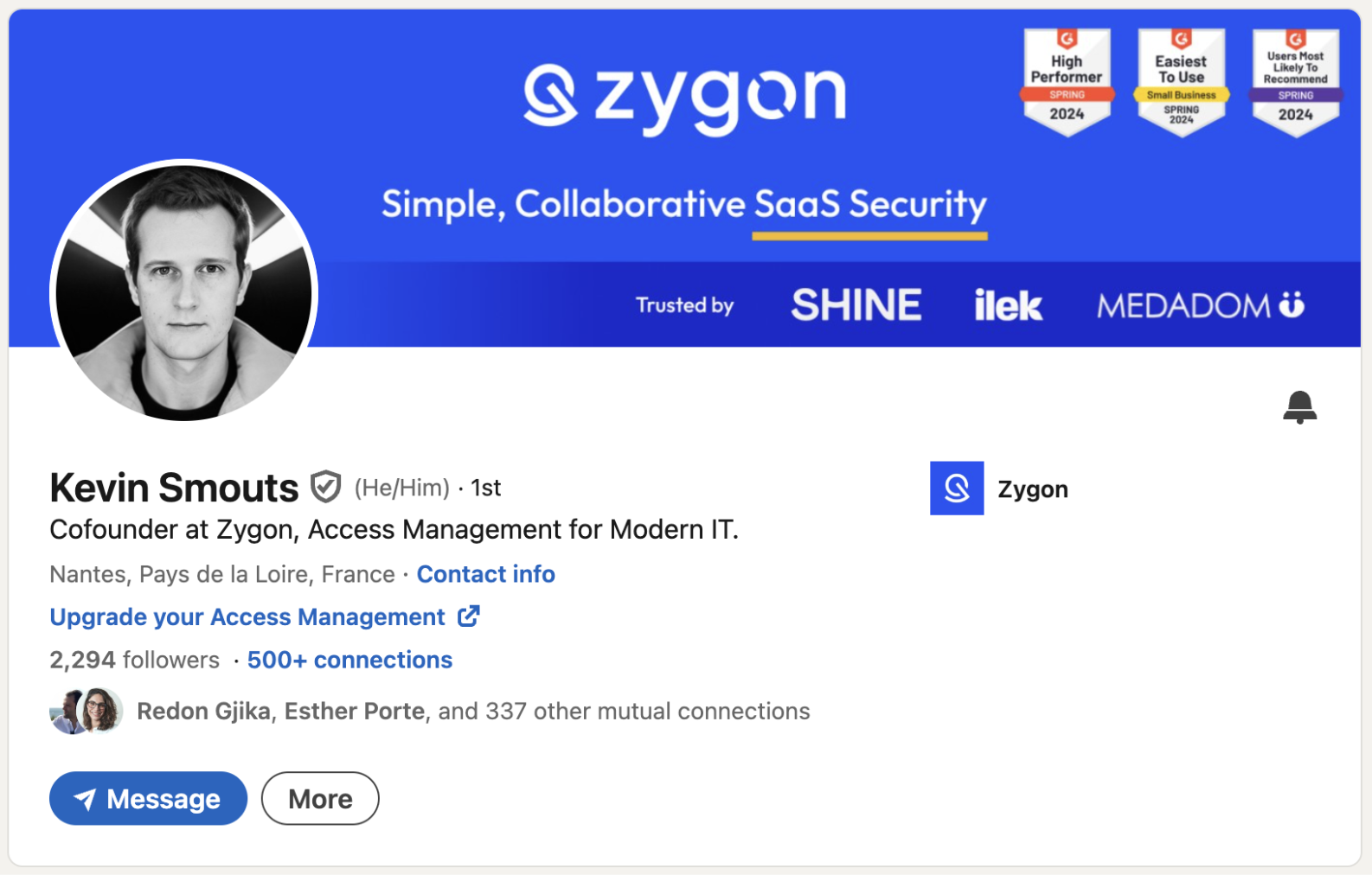
Task: Click the MEDADOM logo in banner
Action: pos(1201,305)
